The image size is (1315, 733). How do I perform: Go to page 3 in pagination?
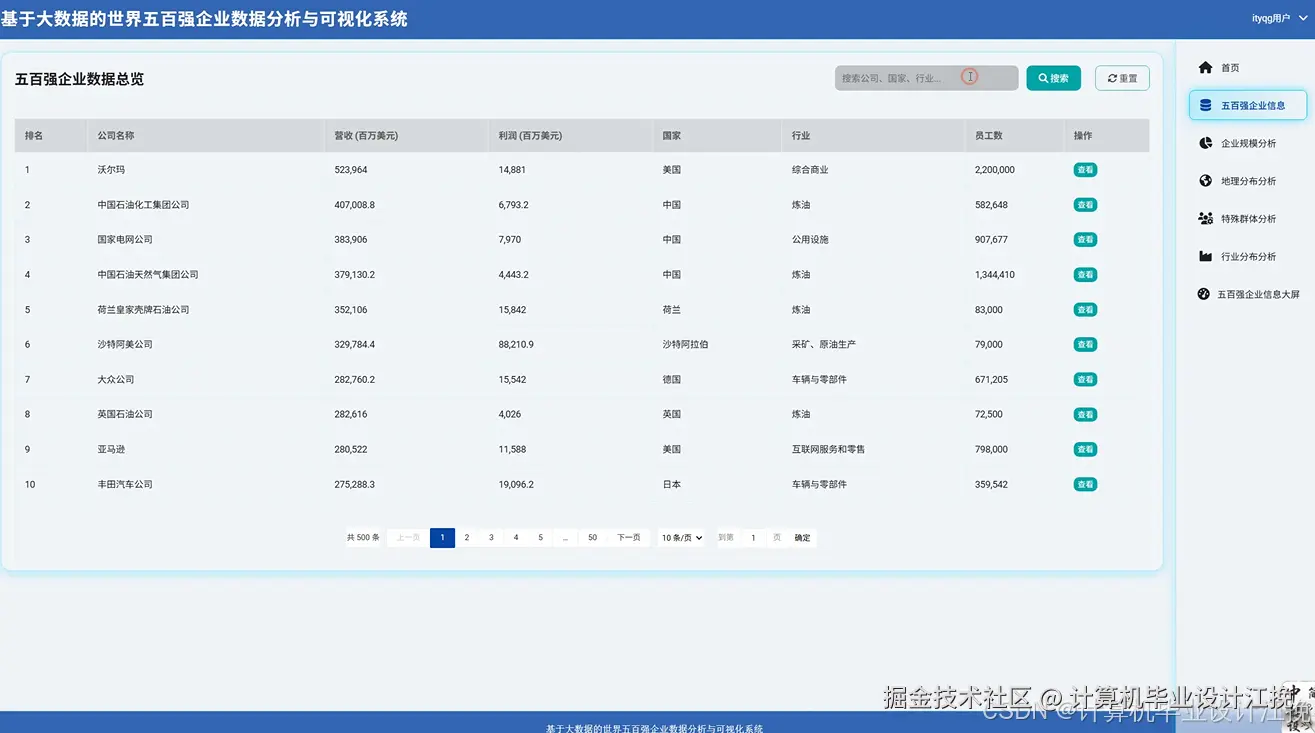coord(491,537)
